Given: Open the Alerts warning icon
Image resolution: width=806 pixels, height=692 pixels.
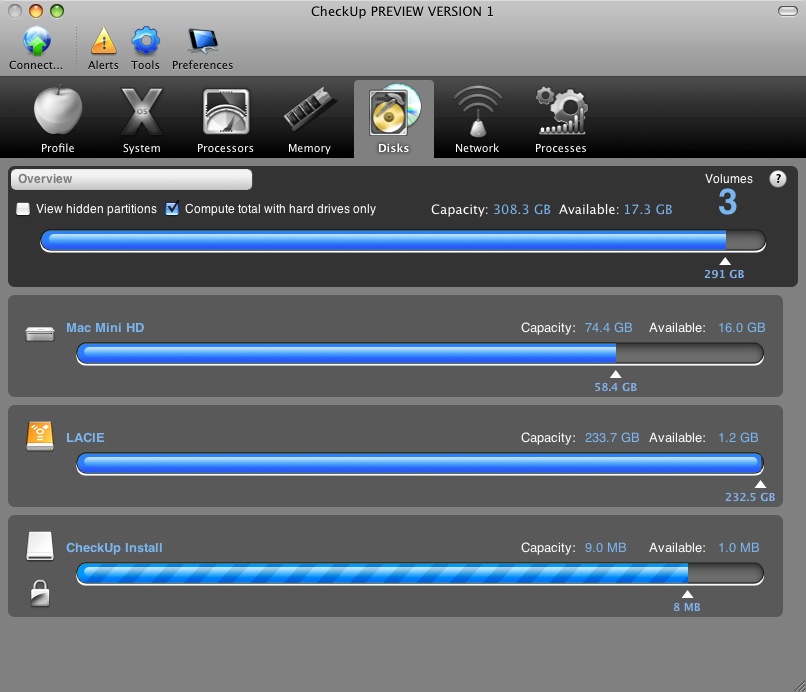Looking at the screenshot, I should 103,41.
